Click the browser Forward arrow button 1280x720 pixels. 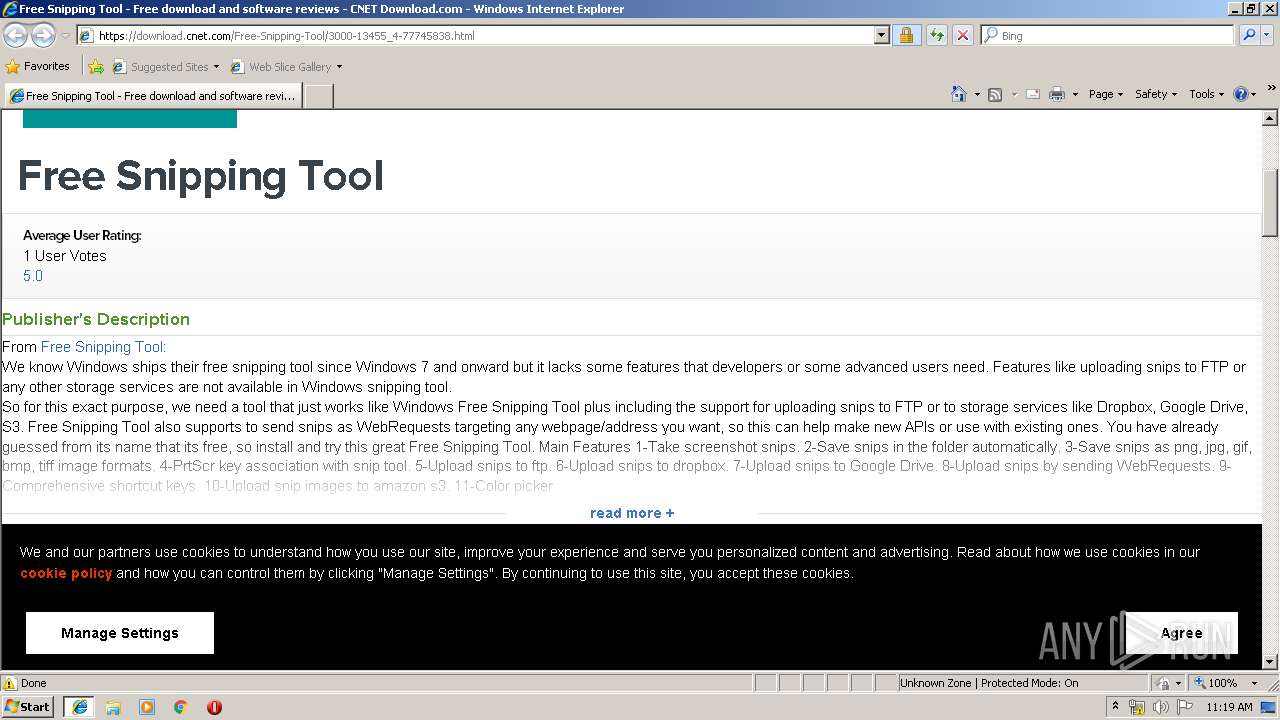point(43,36)
